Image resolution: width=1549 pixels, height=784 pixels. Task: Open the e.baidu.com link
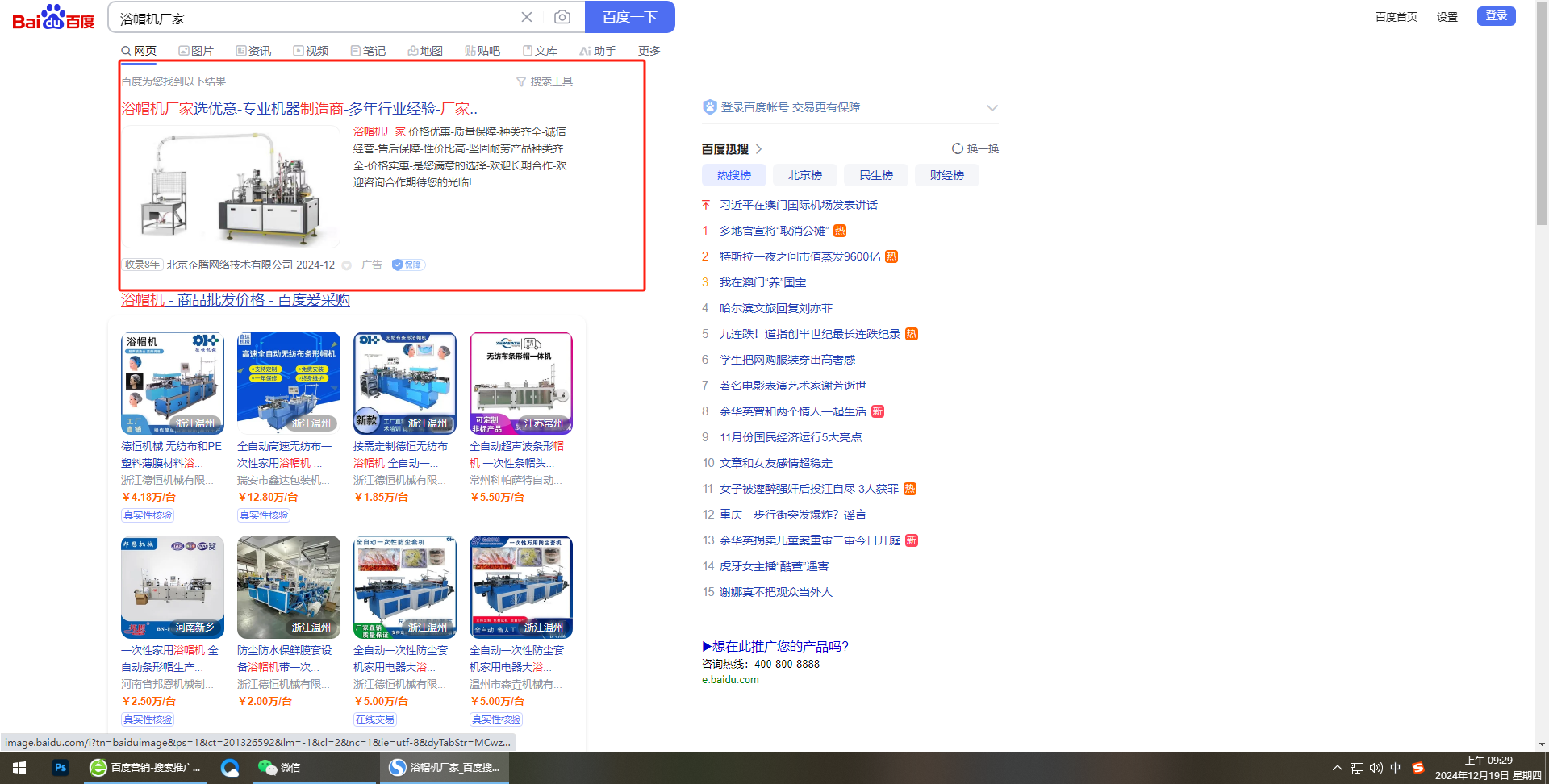click(730, 680)
